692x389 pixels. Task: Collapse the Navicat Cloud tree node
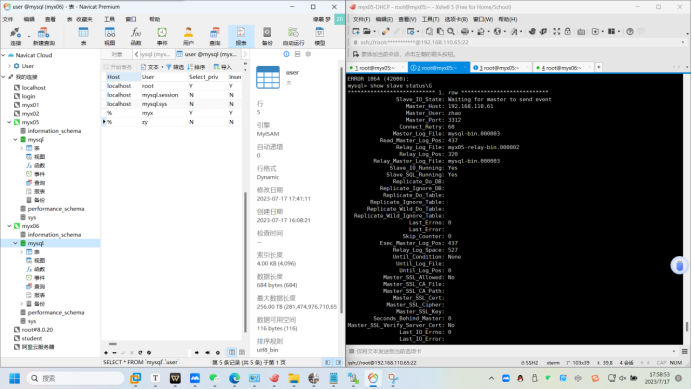[4, 55]
